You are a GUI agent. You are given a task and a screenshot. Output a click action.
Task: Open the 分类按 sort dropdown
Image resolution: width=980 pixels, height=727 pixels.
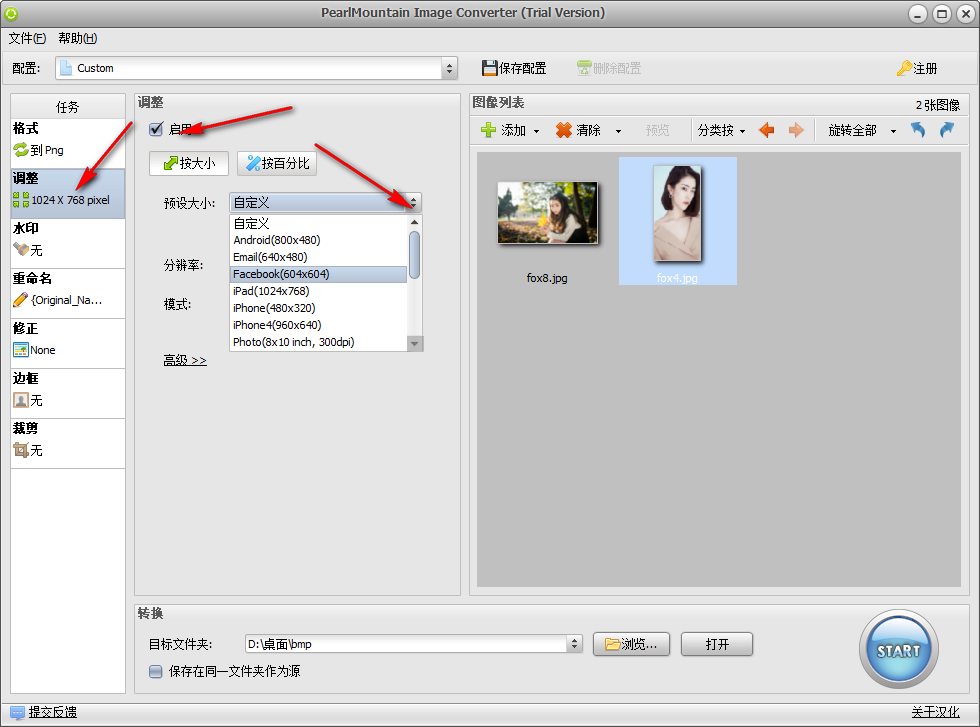pyautogui.click(x=721, y=130)
